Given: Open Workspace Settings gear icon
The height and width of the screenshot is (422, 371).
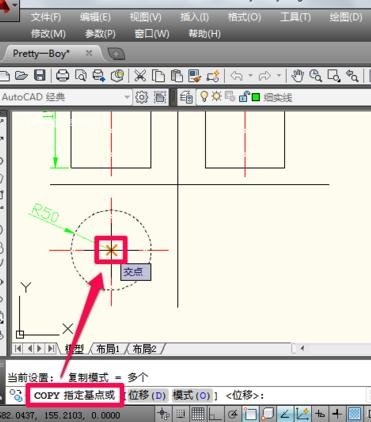Looking at the screenshot, I should 142,97.
